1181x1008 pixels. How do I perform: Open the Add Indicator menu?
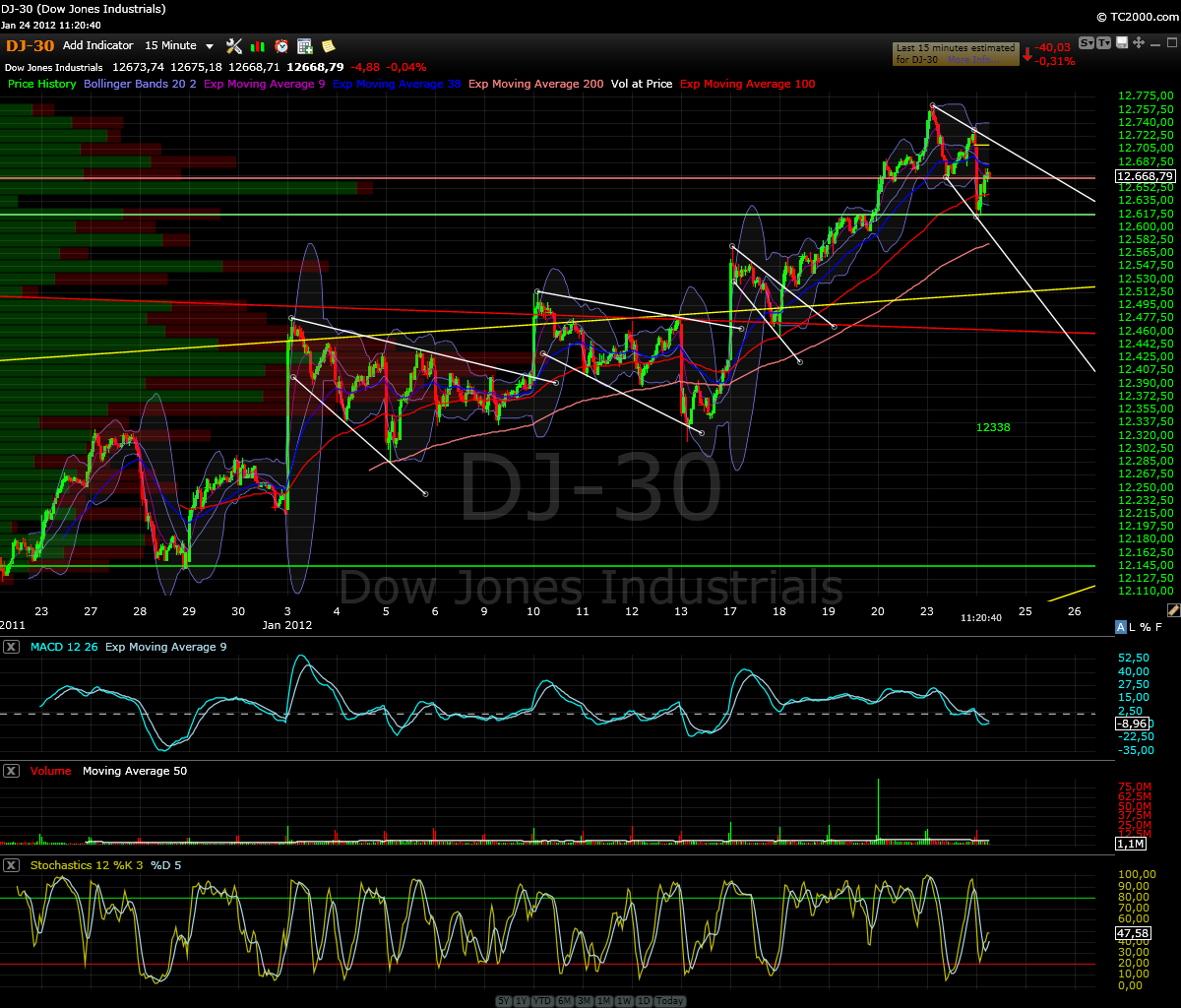point(97,45)
